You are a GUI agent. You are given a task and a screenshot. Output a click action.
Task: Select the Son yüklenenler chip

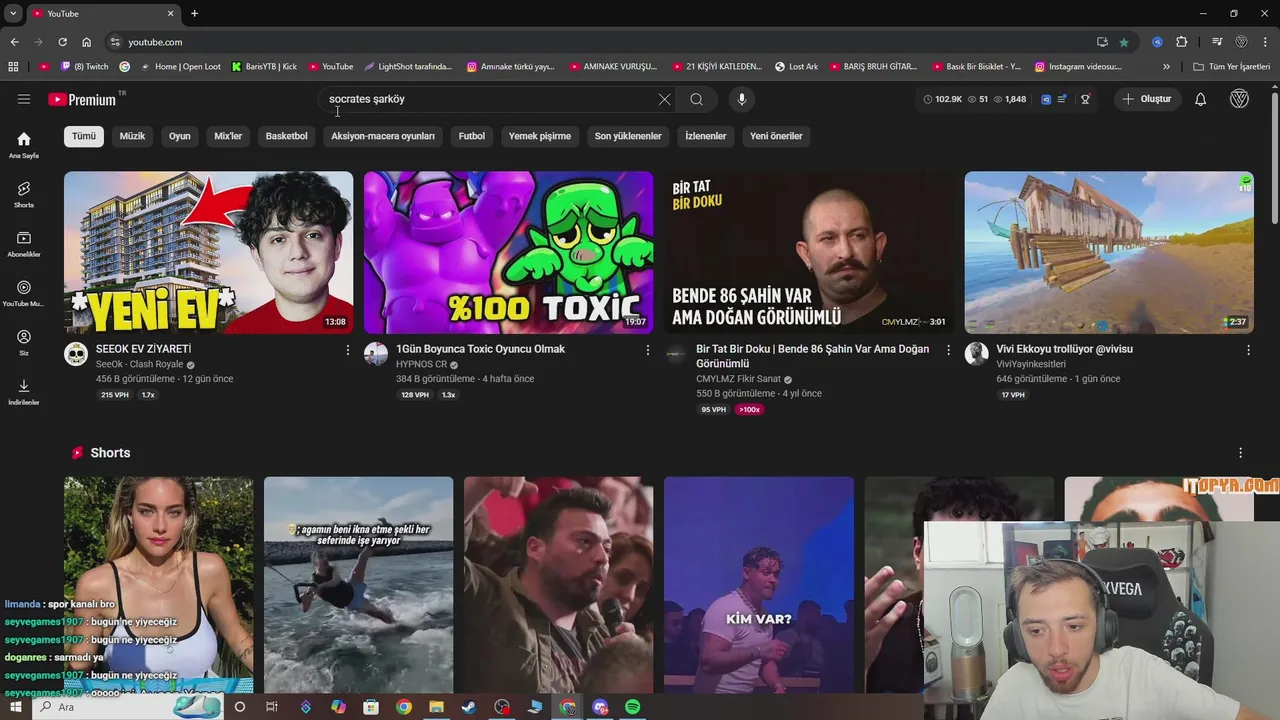pos(628,136)
